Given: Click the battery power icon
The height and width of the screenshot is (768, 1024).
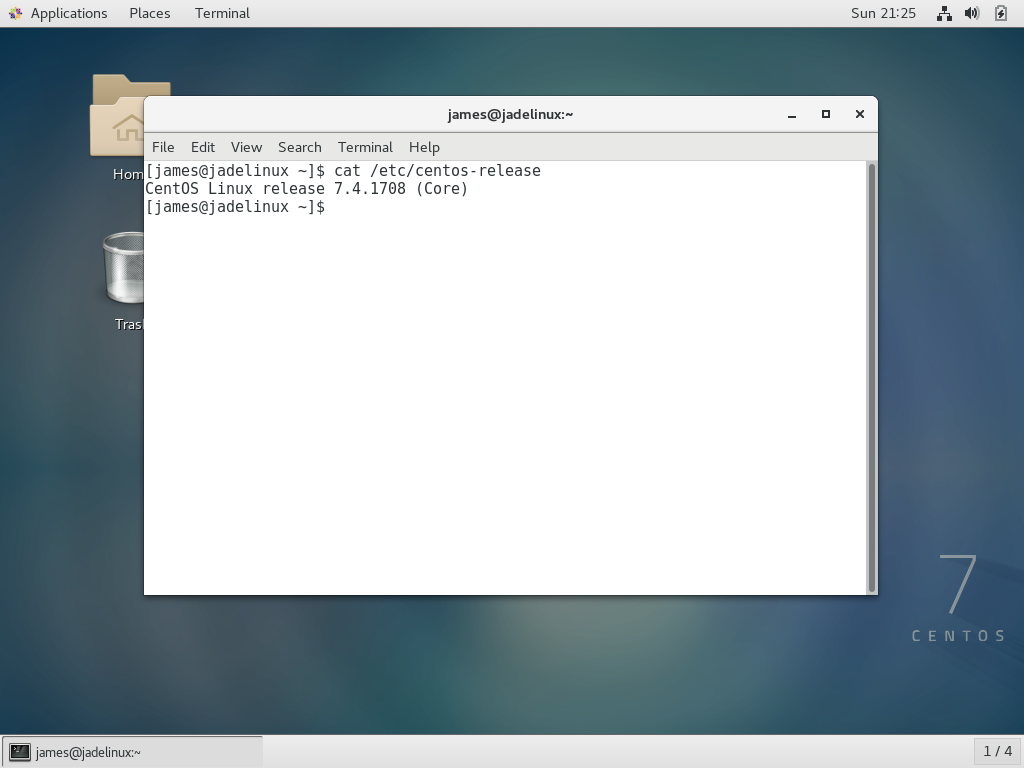Looking at the screenshot, I should tap(1000, 13).
